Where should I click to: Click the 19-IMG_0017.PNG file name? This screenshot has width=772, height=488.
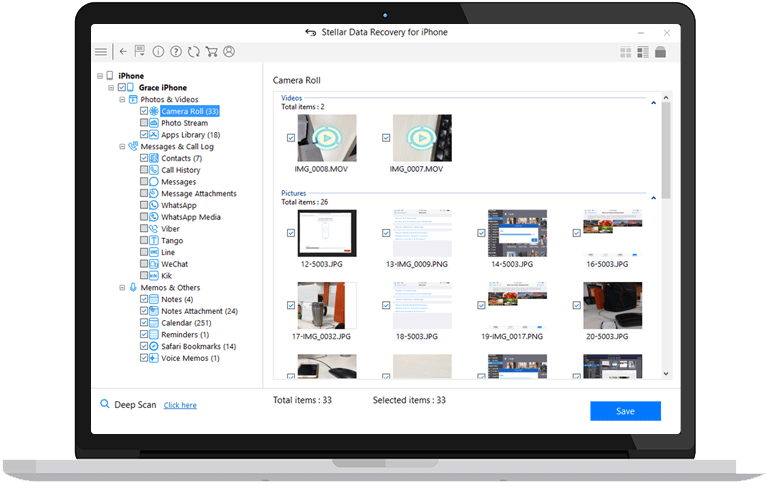512,337
